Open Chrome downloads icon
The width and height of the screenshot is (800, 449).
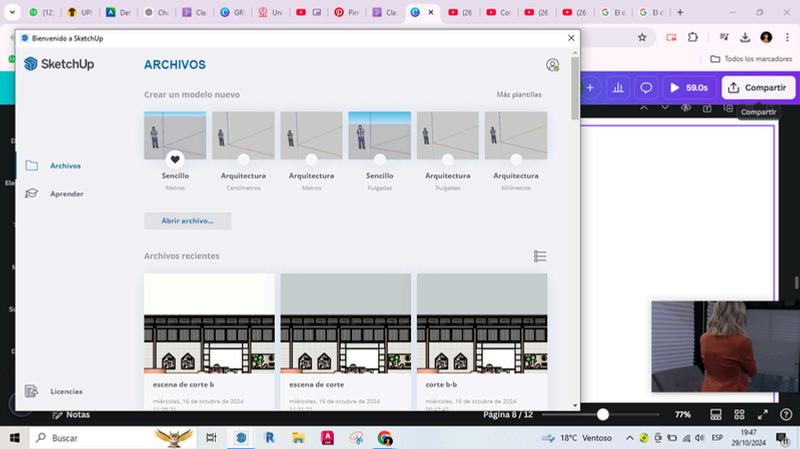coord(745,37)
